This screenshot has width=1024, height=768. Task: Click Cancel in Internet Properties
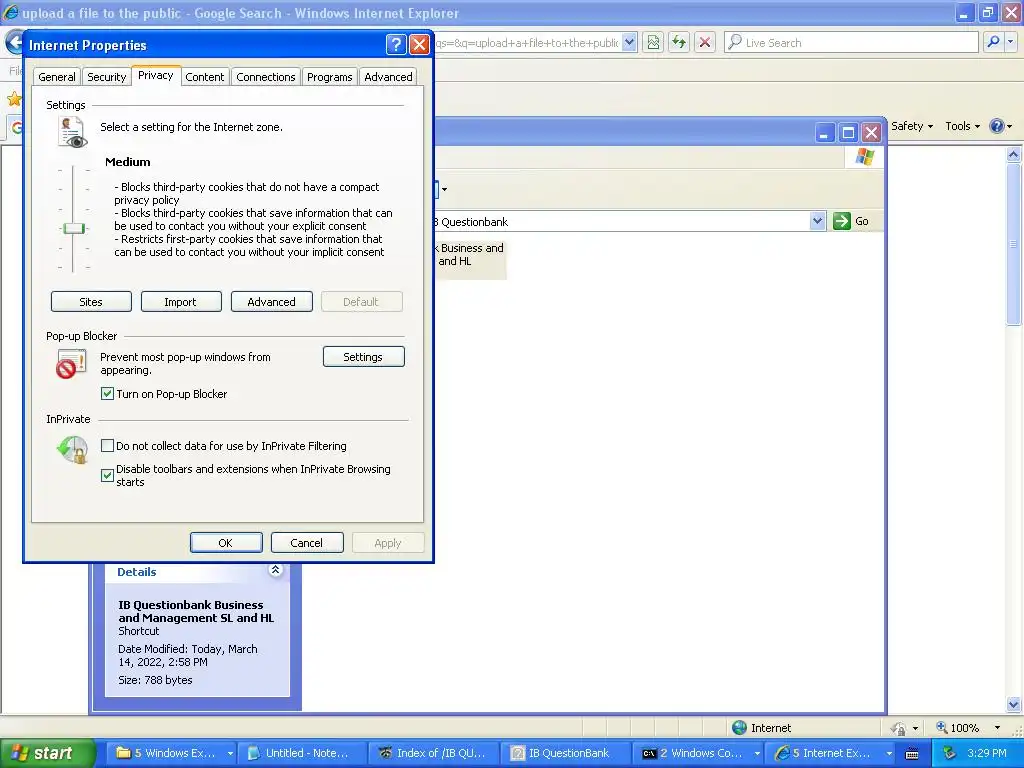pos(307,543)
